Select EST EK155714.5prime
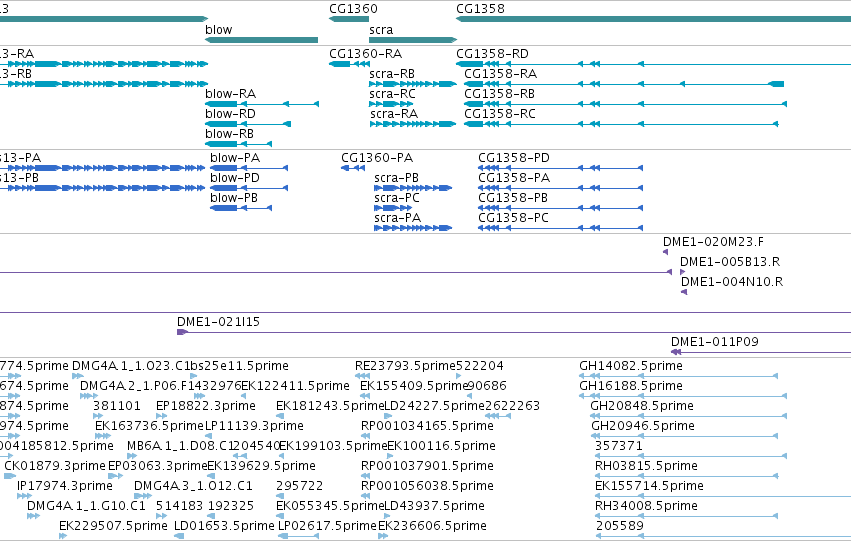The height and width of the screenshot is (541, 851). pos(649,486)
